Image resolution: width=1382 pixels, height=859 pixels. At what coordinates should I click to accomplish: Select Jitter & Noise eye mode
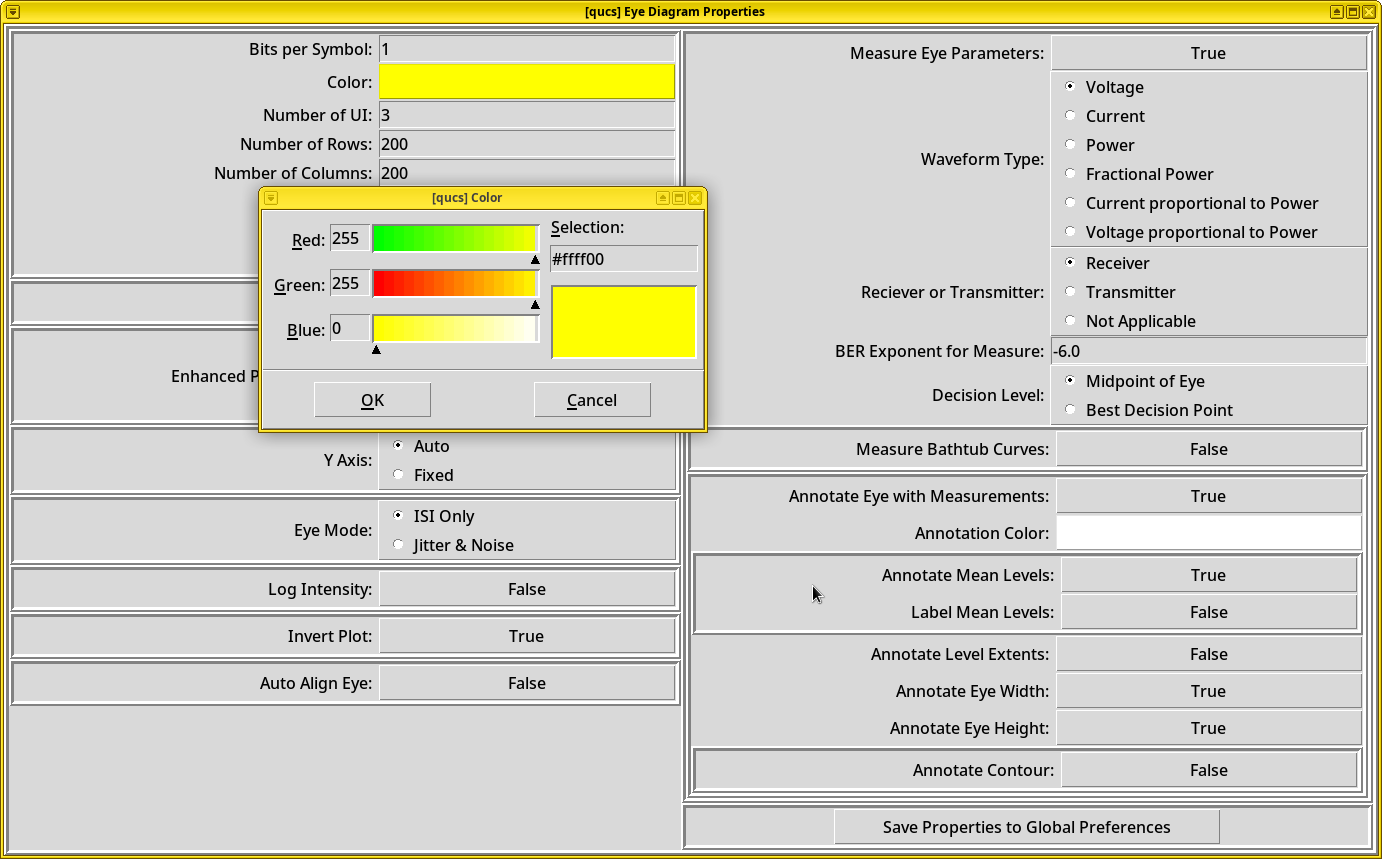click(399, 545)
